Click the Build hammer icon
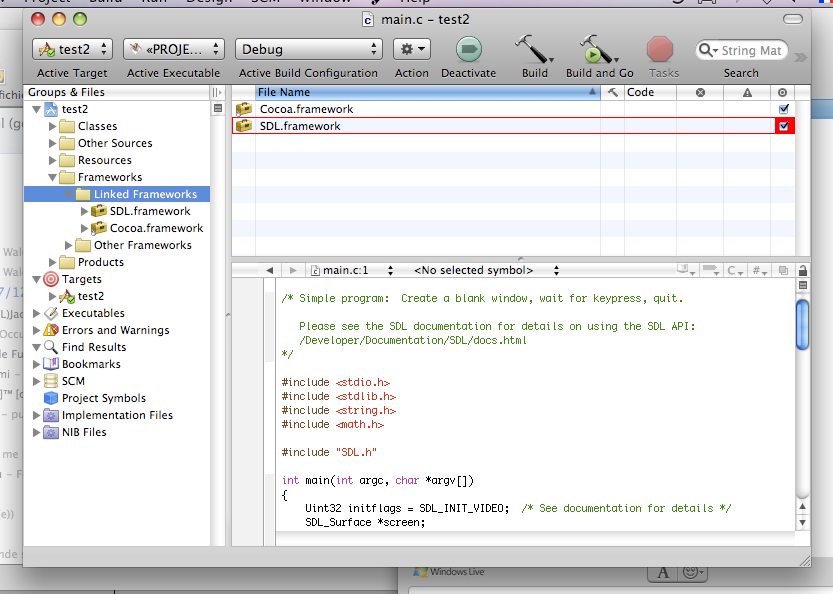The width and height of the screenshot is (833, 594). point(532,50)
